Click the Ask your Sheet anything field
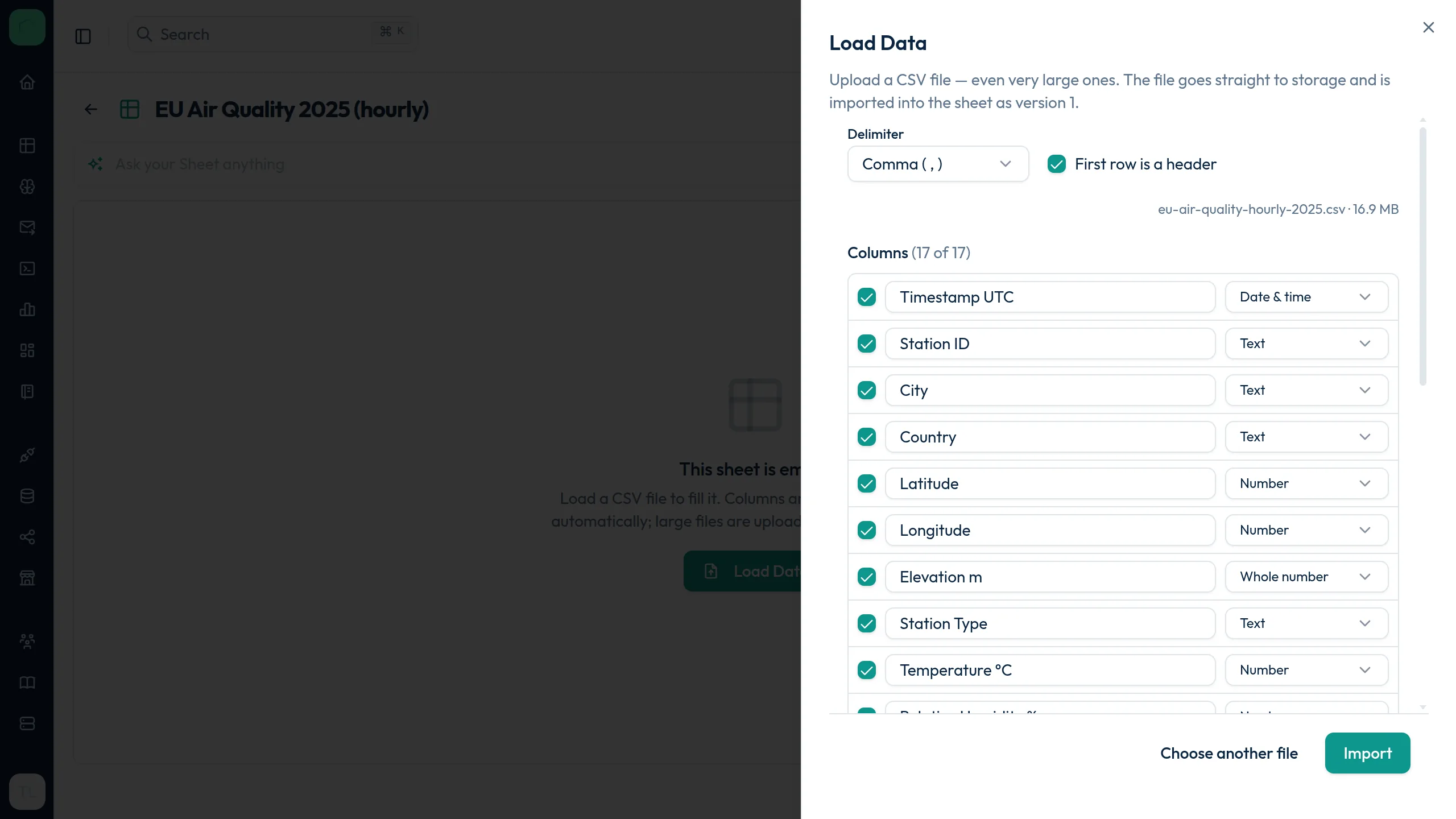1456x819 pixels. click(438, 164)
